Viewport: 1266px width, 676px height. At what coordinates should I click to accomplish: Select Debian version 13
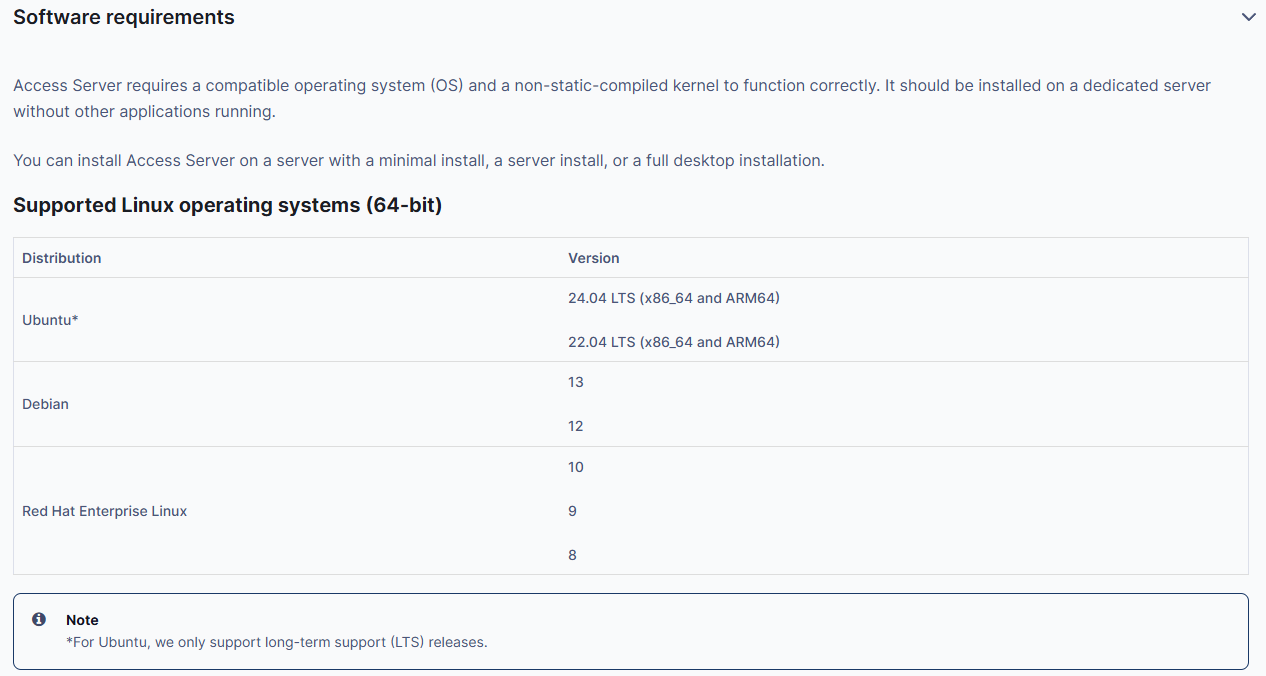point(576,382)
